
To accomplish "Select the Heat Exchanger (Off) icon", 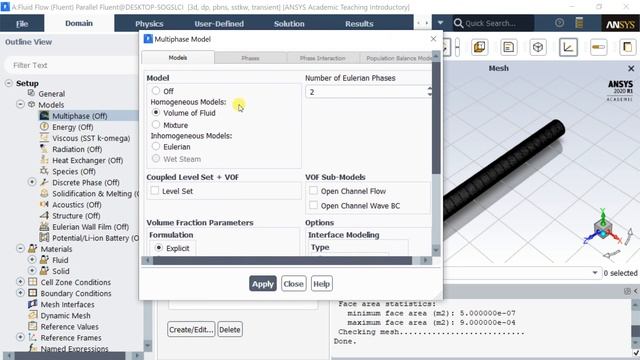I will (x=44, y=160).
